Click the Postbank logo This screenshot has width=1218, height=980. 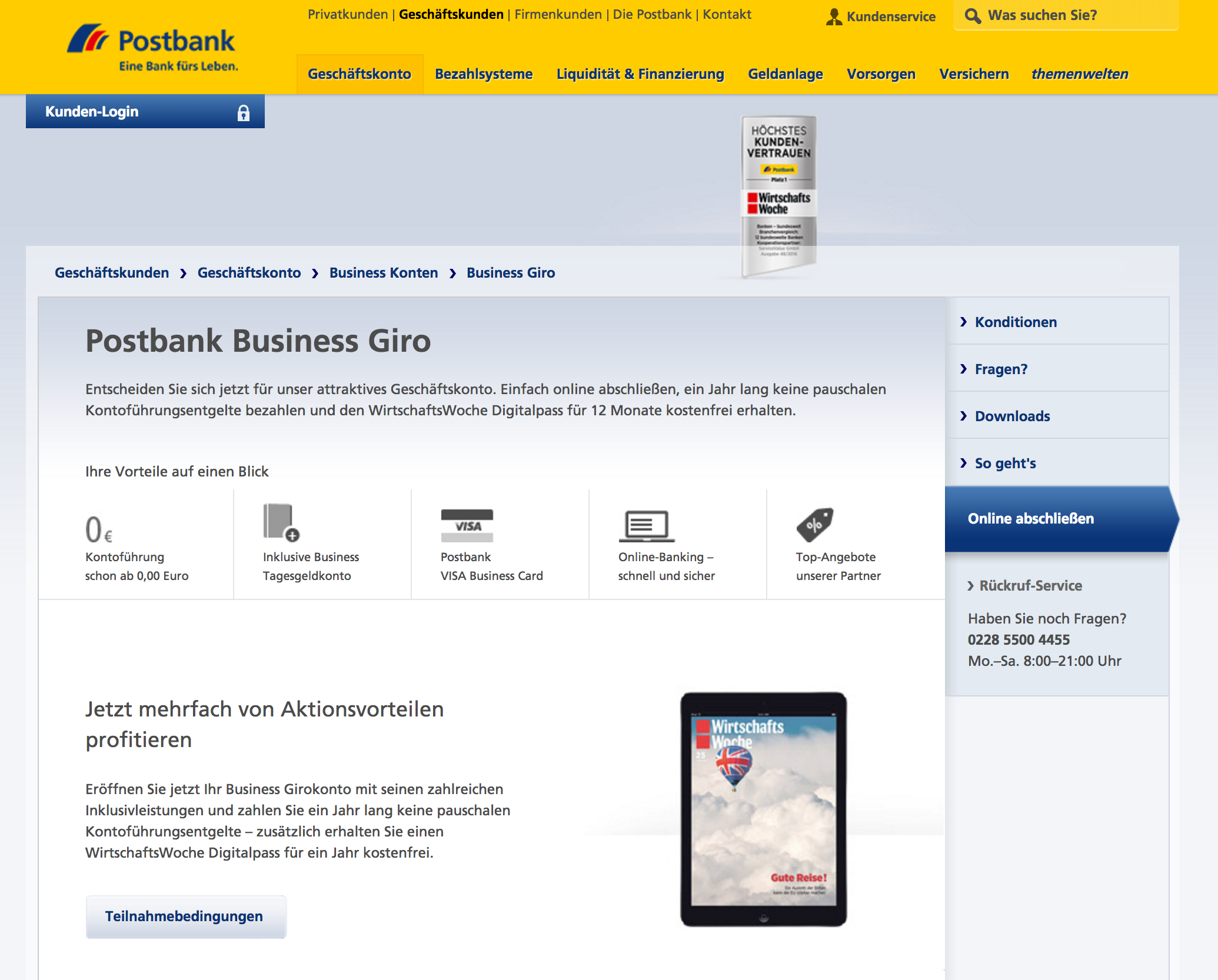coord(152,48)
